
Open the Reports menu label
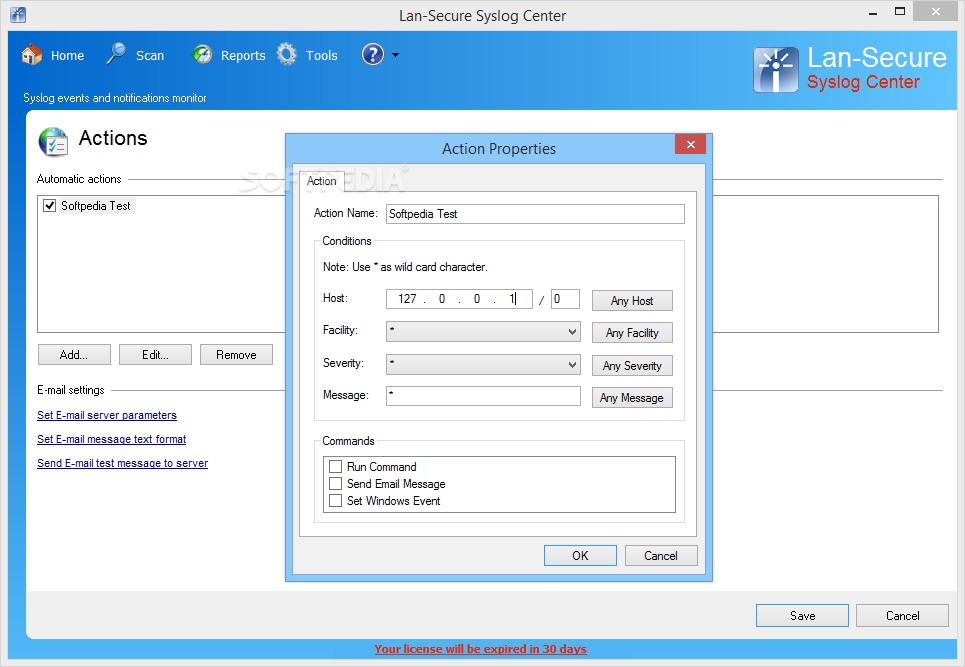[243, 55]
